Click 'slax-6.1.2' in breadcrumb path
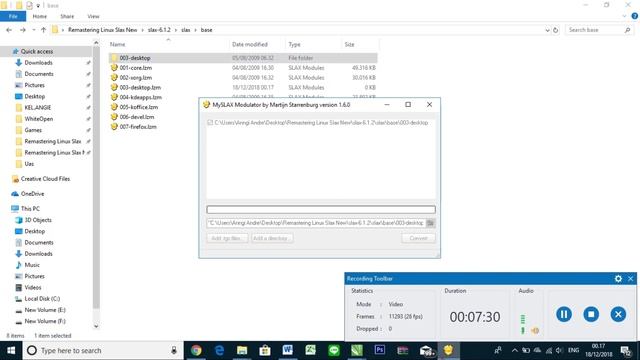 159,30
